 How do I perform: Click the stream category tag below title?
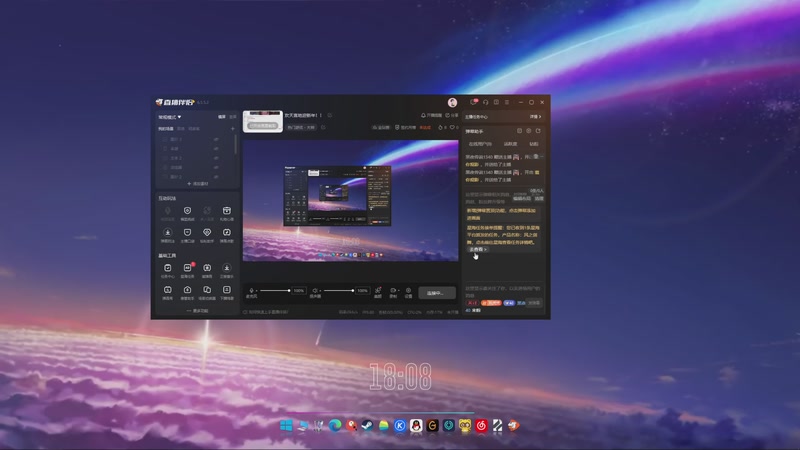tap(301, 127)
